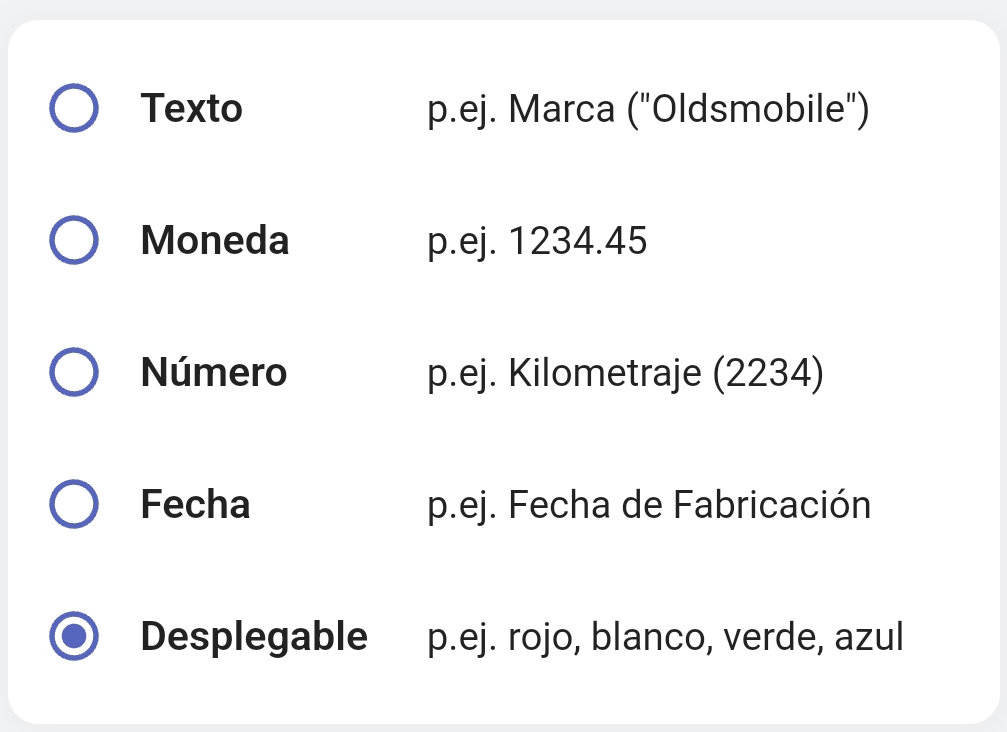1007x732 pixels.
Task: Click the Desplegable label
Action: pyautogui.click(x=254, y=636)
